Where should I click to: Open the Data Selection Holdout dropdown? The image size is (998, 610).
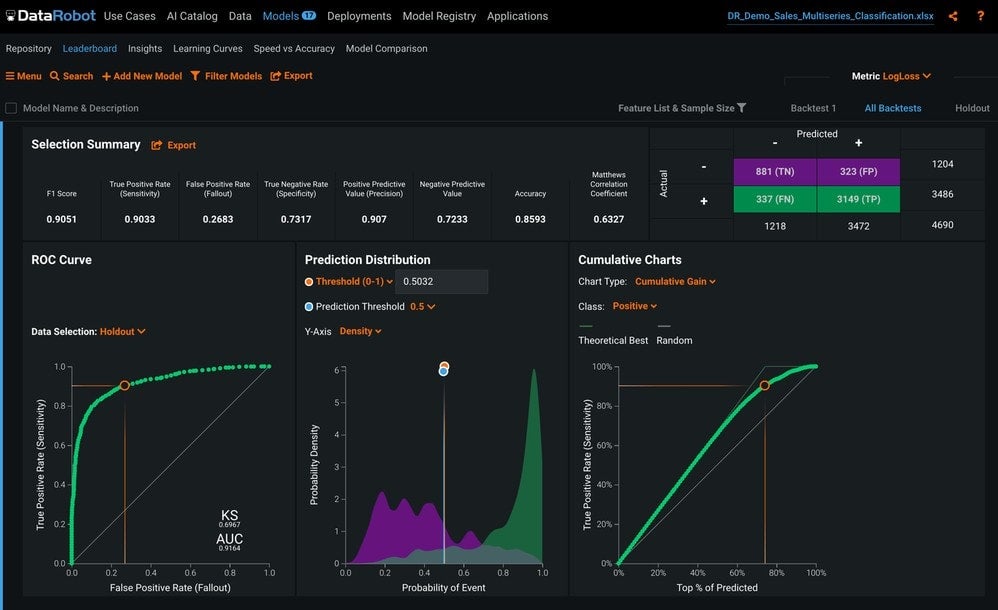click(122, 332)
